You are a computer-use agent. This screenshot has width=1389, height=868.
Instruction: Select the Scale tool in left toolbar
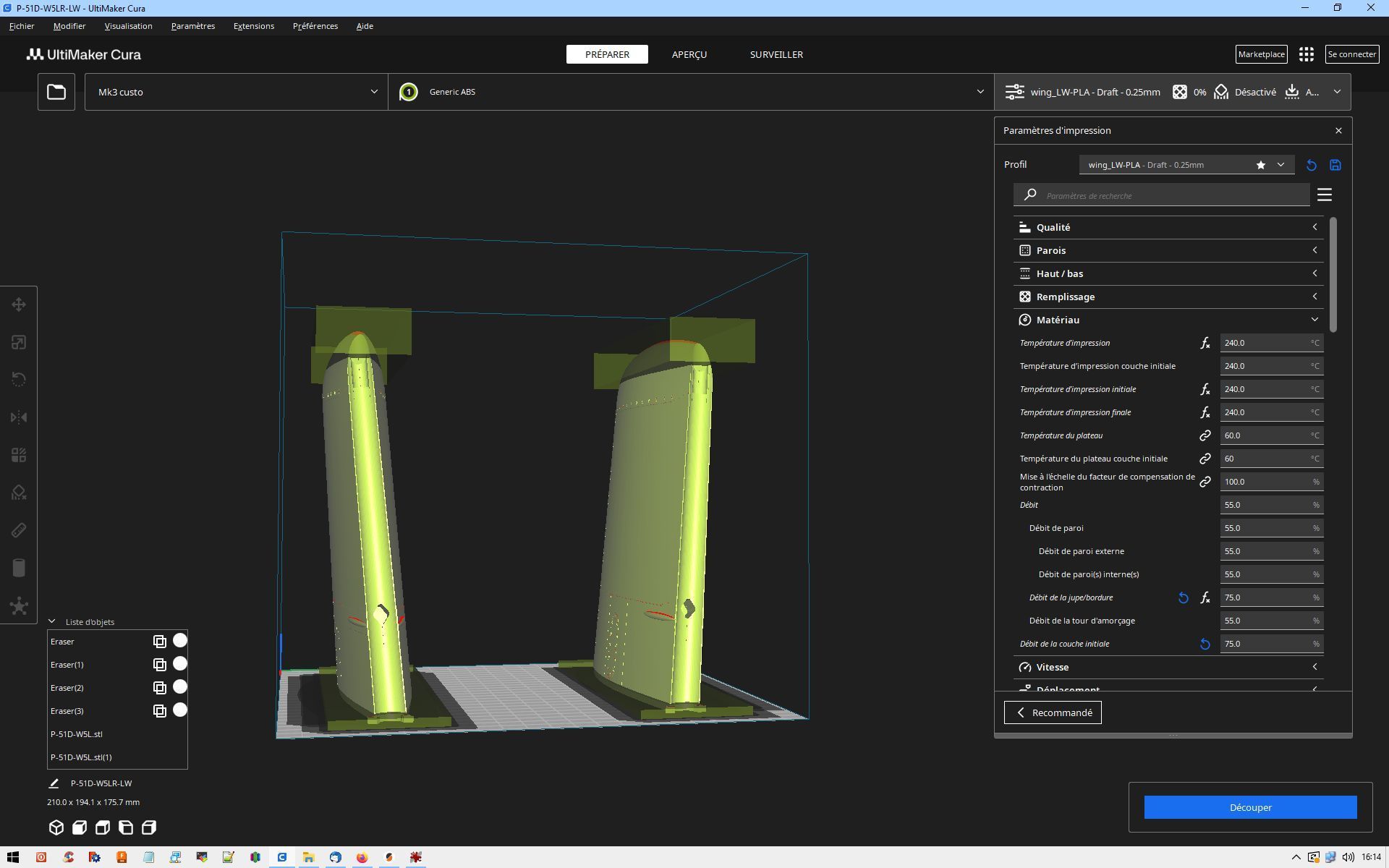[x=19, y=342]
